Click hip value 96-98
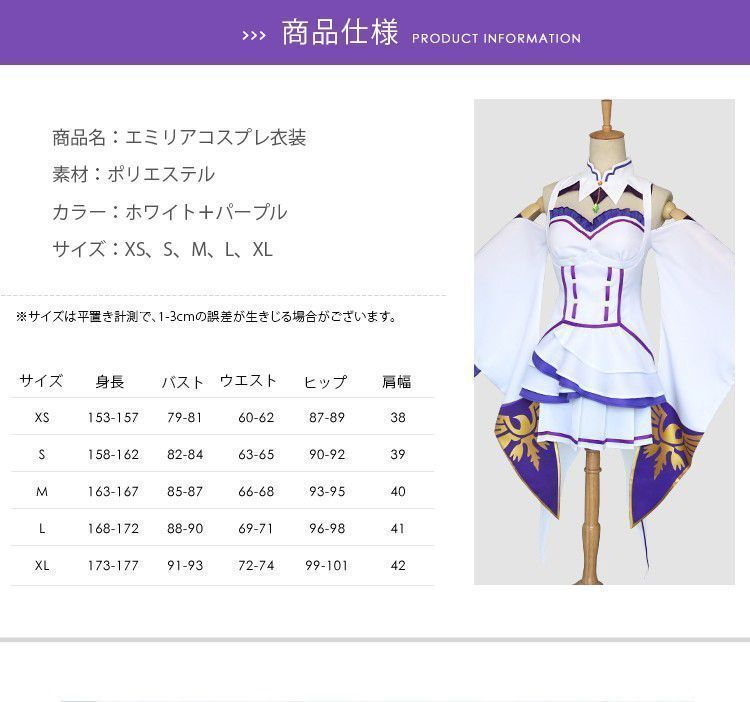 (x=327, y=528)
